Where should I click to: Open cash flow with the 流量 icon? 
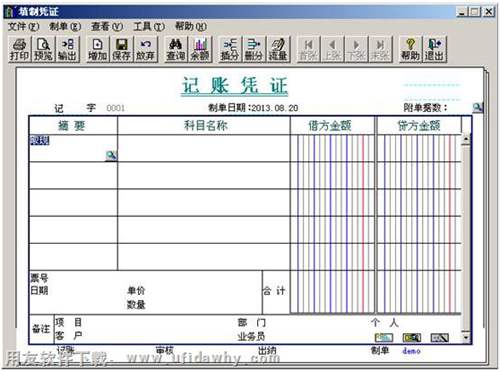[x=278, y=49]
